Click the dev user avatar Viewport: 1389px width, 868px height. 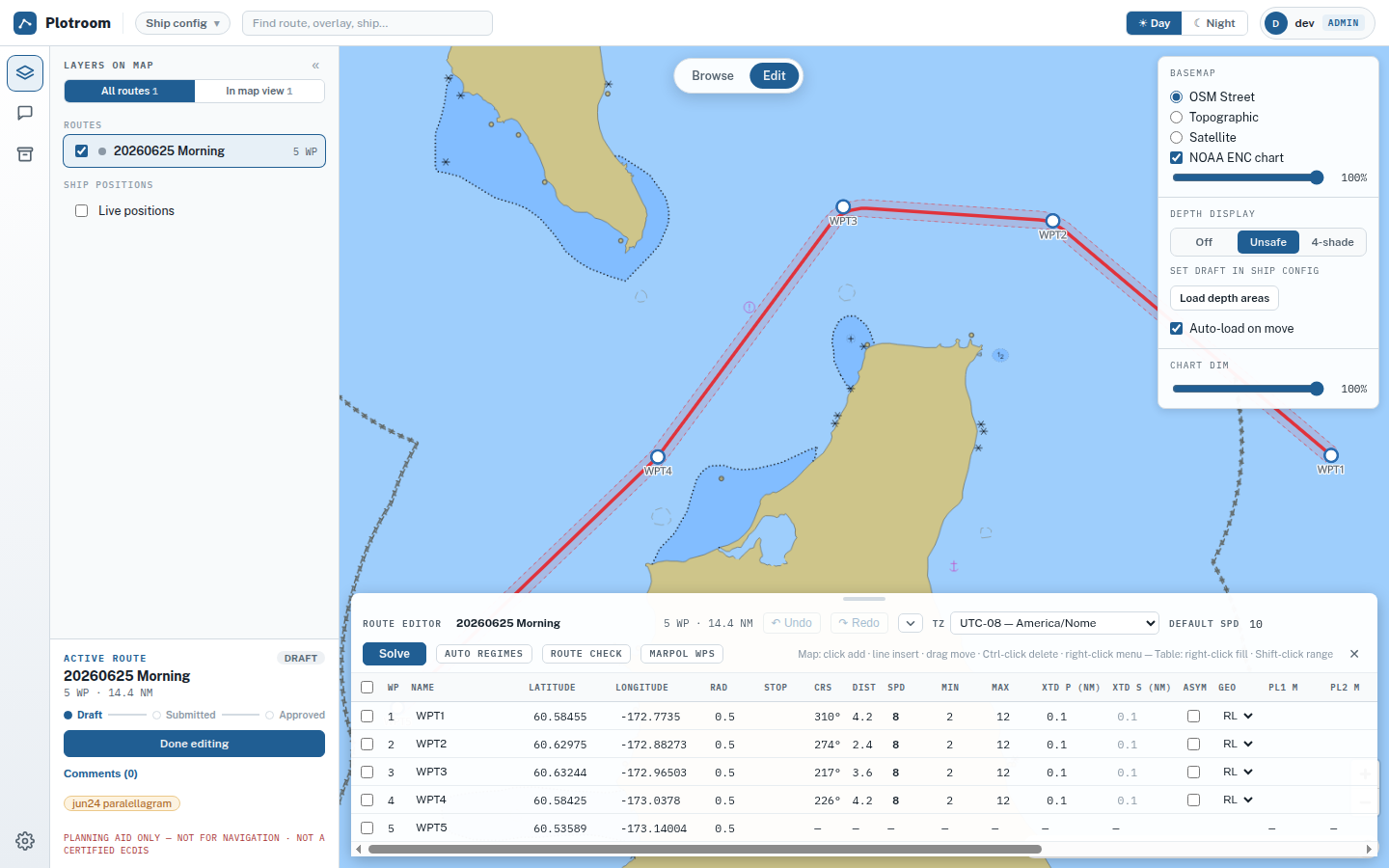coord(1275,23)
